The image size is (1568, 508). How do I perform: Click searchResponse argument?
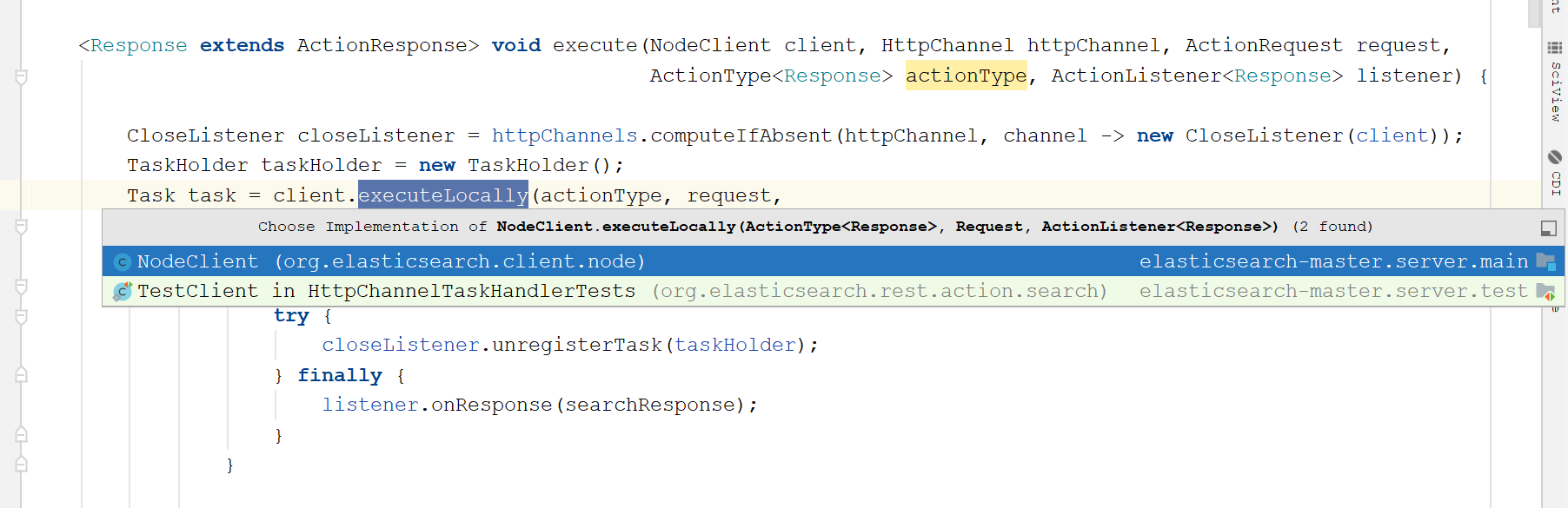[x=649, y=405]
